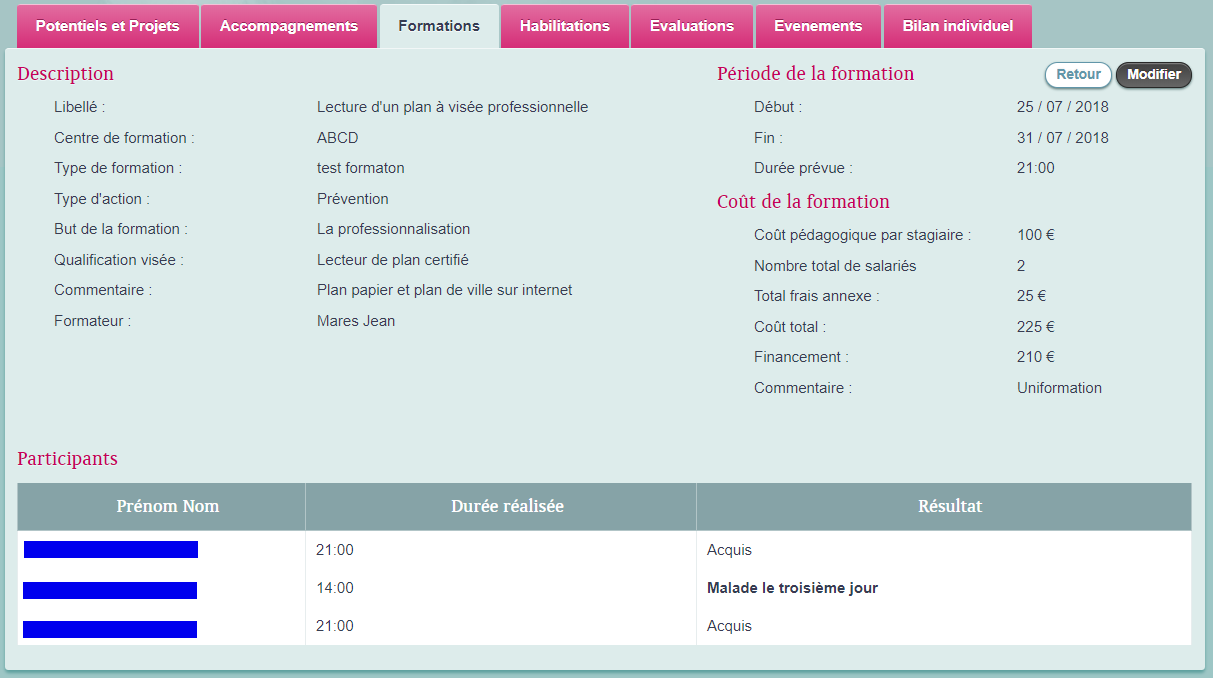This screenshot has height=678, width=1214.
Task: Click the 225 € total cost value
Action: [x=1036, y=327]
